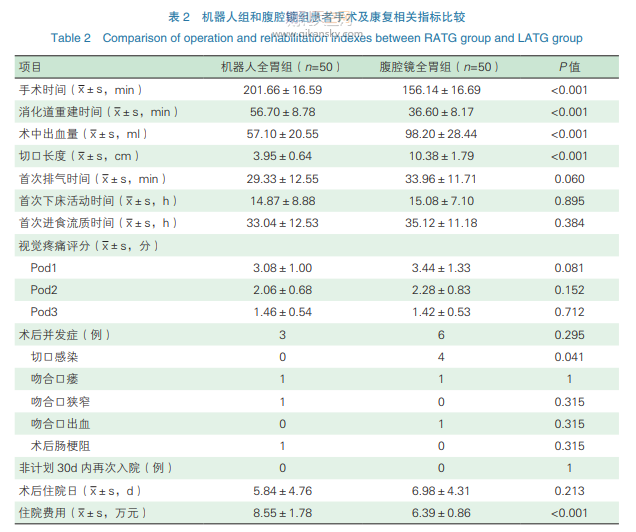Select the 项目 column header

31,67
